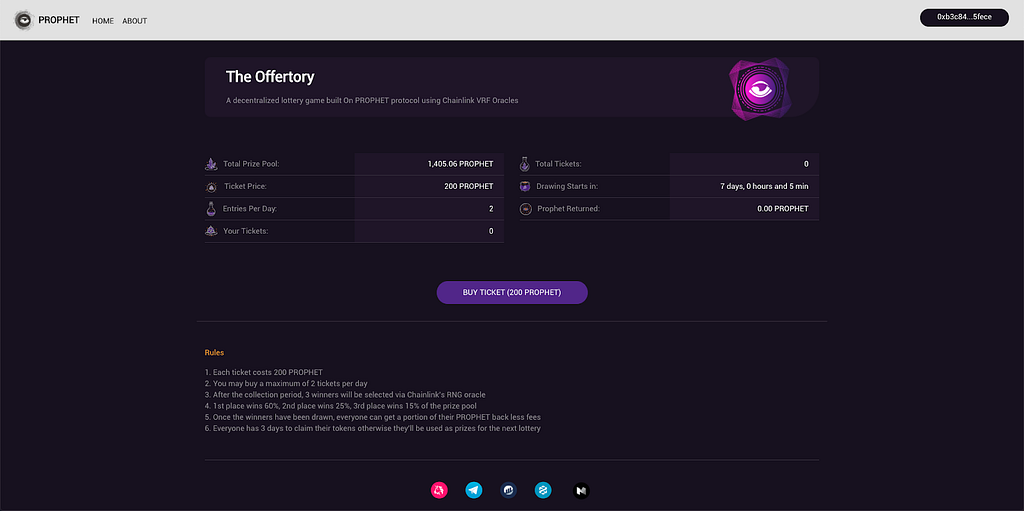This screenshot has width=1024, height=511.
Task: Click the 'Total Prize Pool:' label
Action: [251, 164]
